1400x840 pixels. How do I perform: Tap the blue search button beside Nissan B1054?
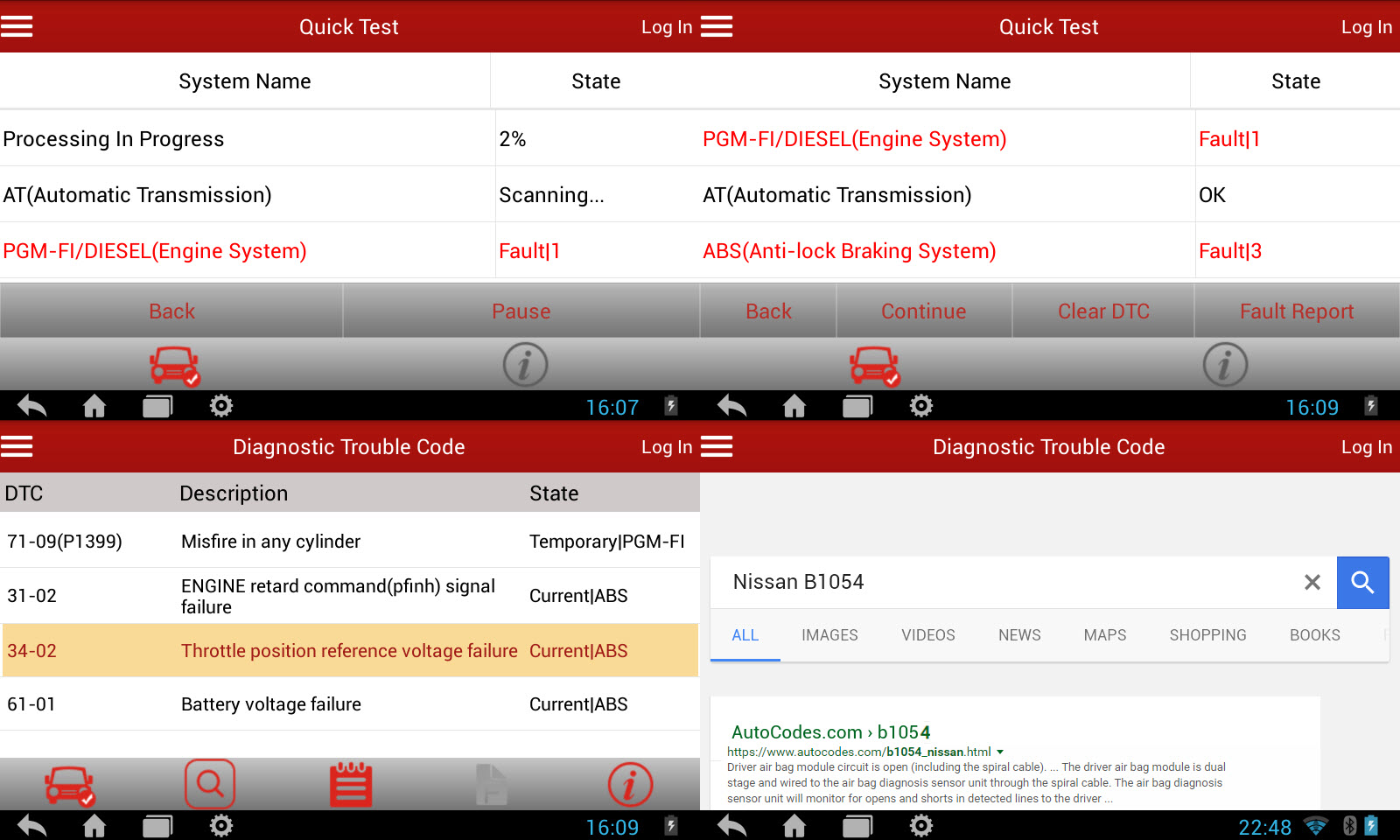1362,583
